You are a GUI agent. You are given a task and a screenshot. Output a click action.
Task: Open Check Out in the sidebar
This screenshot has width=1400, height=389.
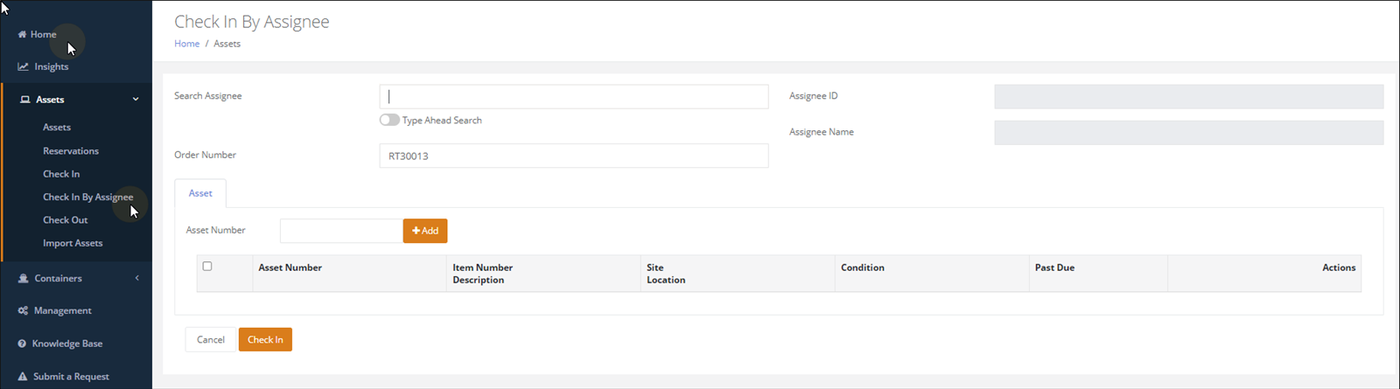tap(65, 220)
